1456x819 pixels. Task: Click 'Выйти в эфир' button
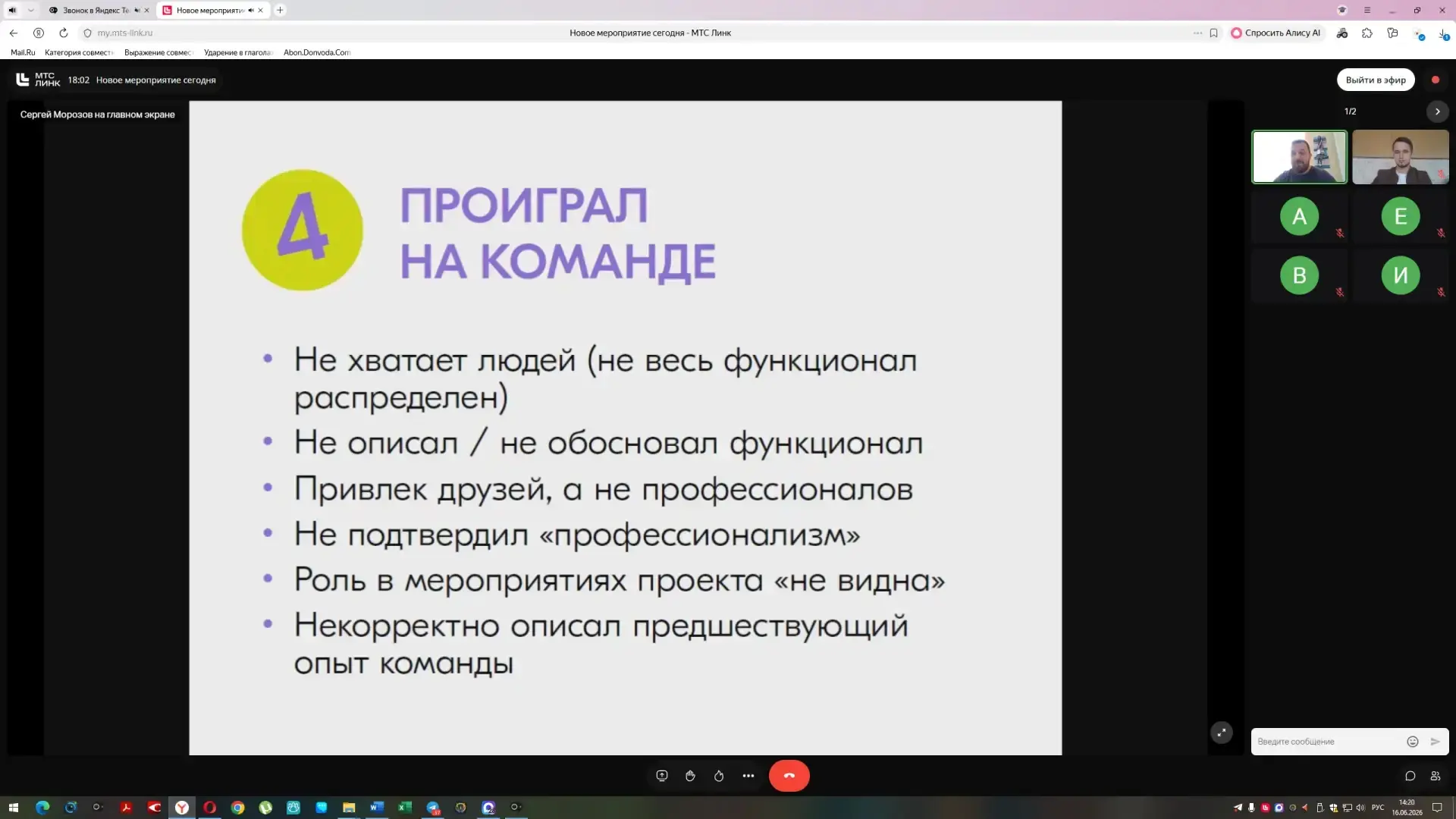click(1376, 80)
